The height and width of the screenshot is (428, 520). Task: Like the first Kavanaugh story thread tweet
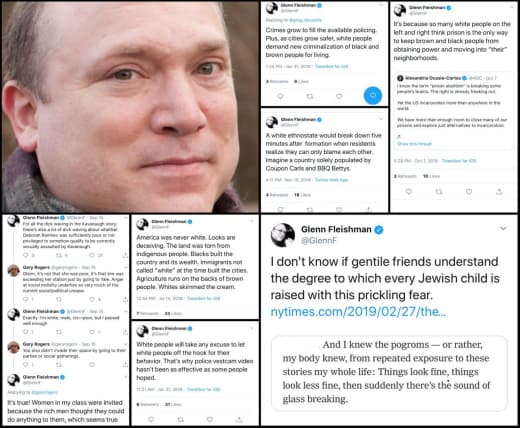(92, 255)
